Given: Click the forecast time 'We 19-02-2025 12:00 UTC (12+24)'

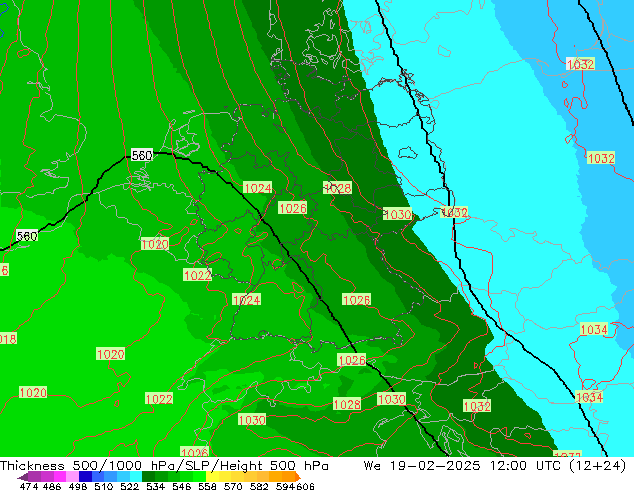Looking at the screenshot, I should coord(495,466).
